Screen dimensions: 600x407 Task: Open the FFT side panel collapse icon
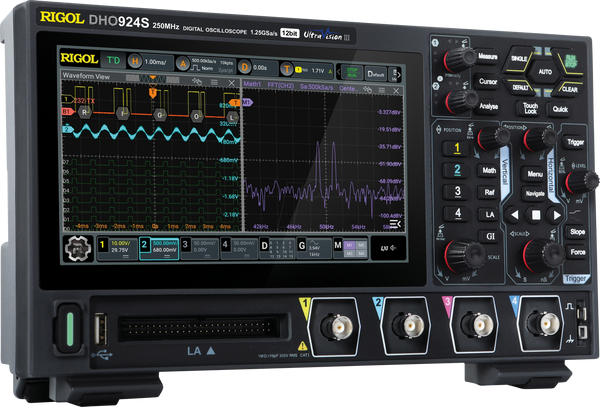[x=395, y=224]
